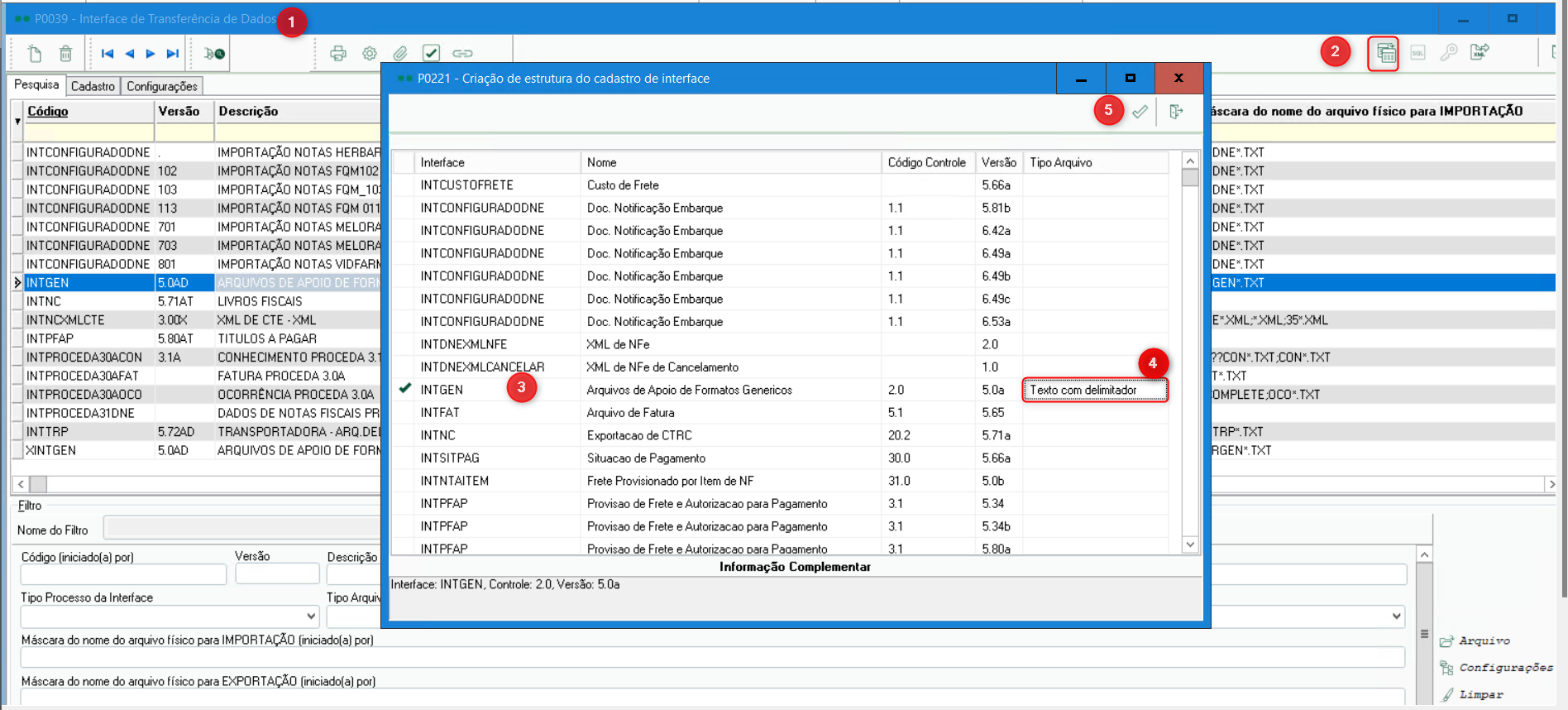Switch to the Pesquisa tab
The width and height of the screenshot is (1568, 710).
tap(36, 84)
